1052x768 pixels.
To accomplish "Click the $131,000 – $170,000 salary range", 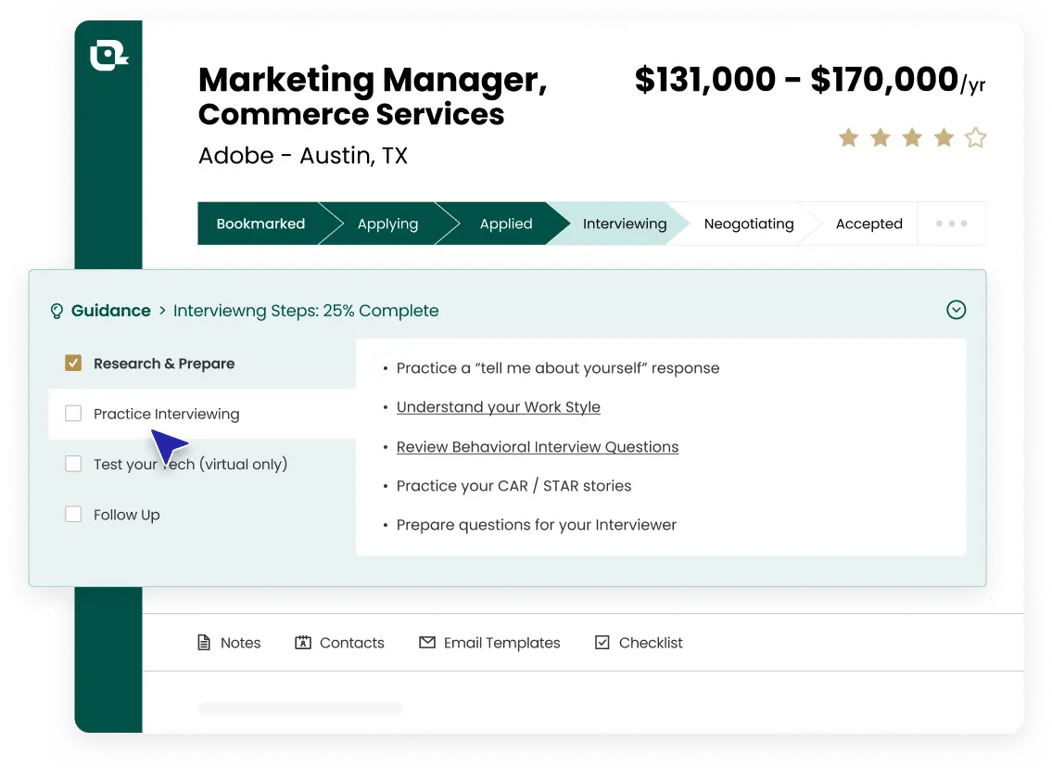I will point(810,80).
